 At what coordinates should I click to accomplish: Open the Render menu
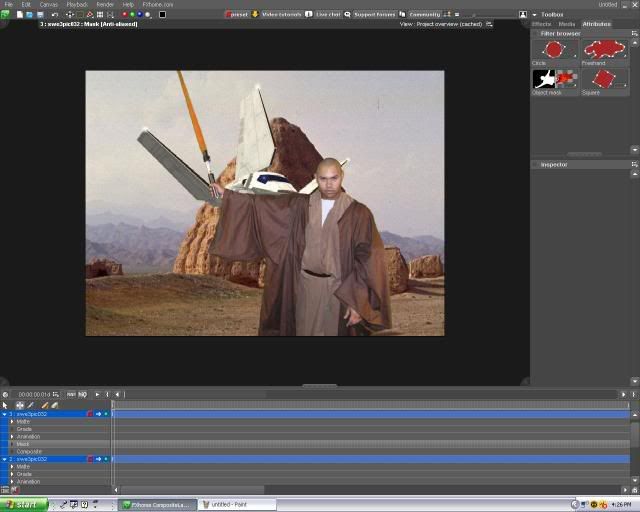pyautogui.click(x=105, y=4)
